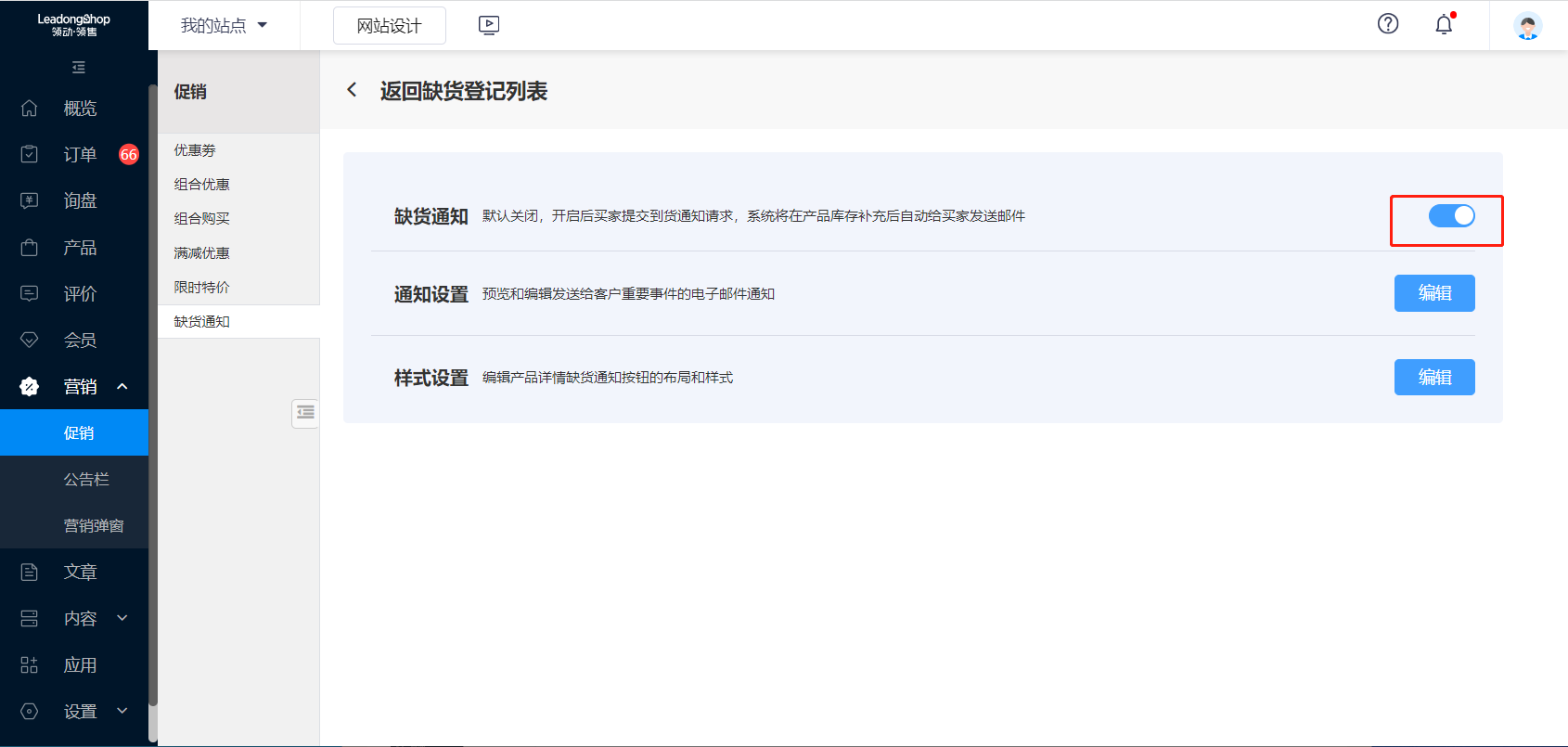Collapse the 促销 submenu panel handle
This screenshot has height=747, width=1568.
pyautogui.click(x=305, y=413)
